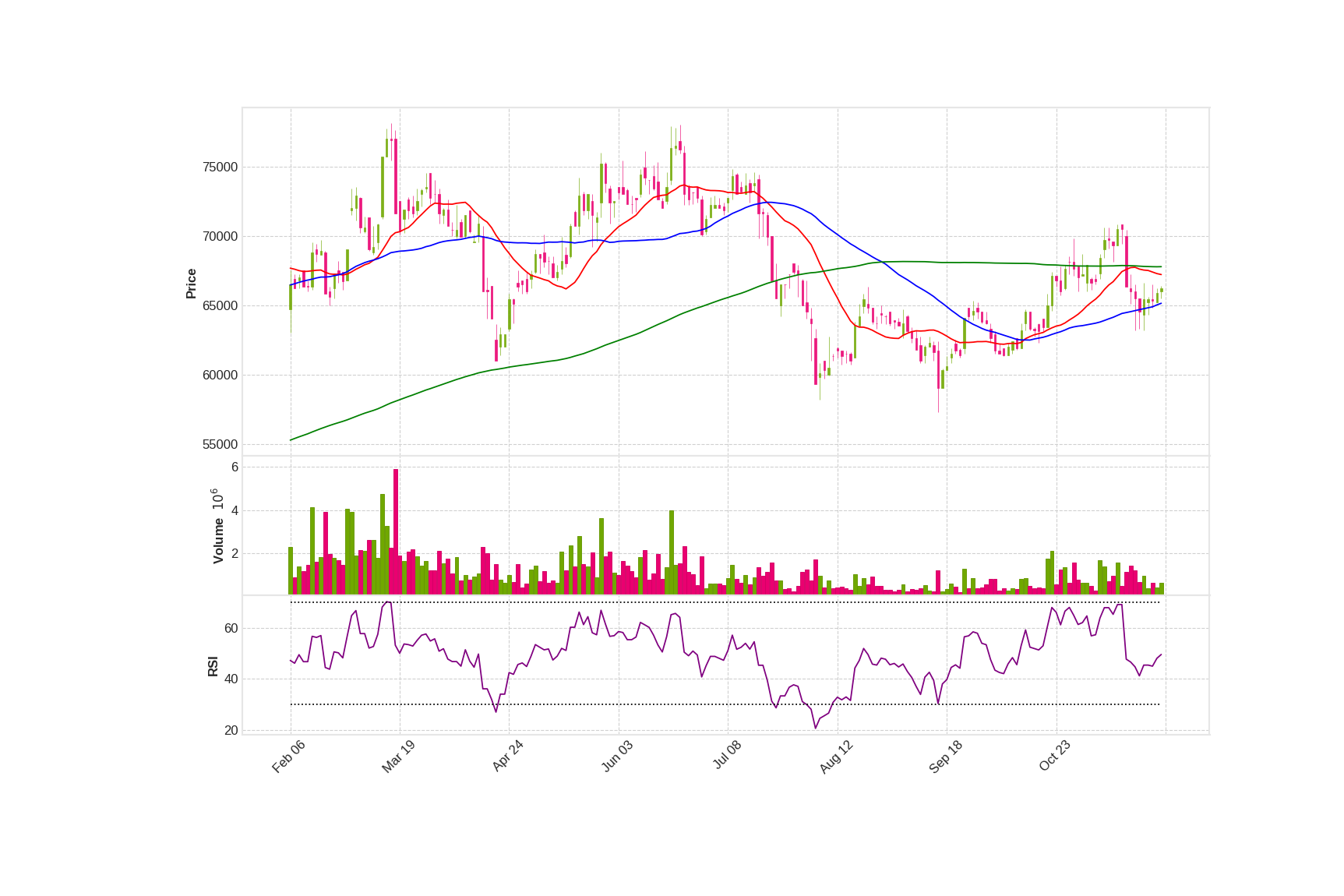Click the RSI 40 axis label

(231, 679)
